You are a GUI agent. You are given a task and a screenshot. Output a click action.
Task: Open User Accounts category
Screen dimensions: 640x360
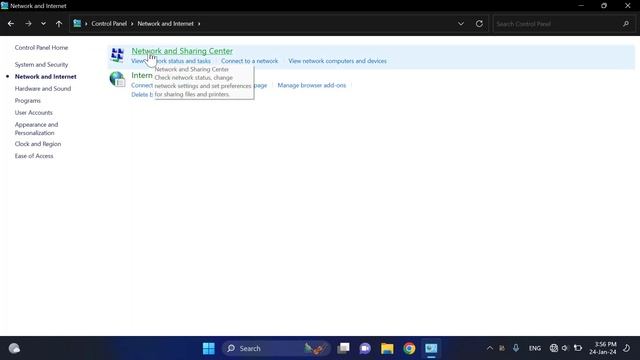point(33,112)
